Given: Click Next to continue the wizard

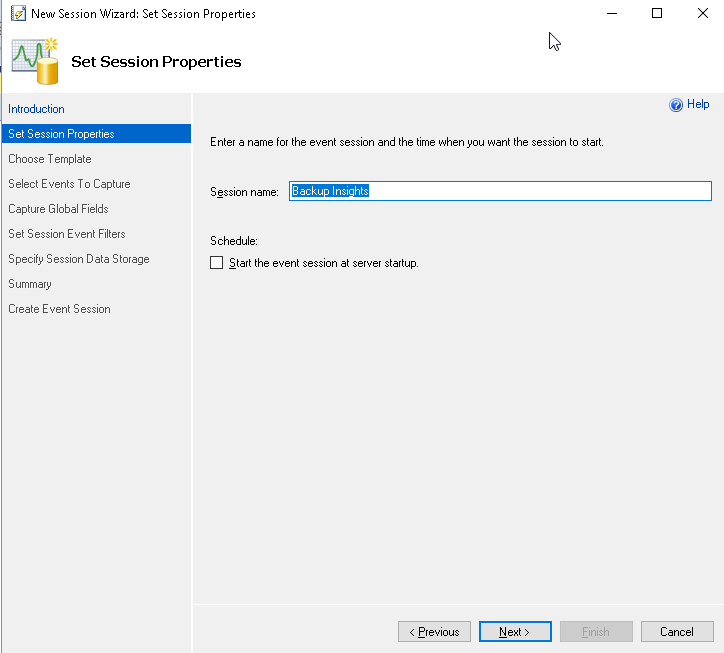Looking at the screenshot, I should (x=514, y=632).
